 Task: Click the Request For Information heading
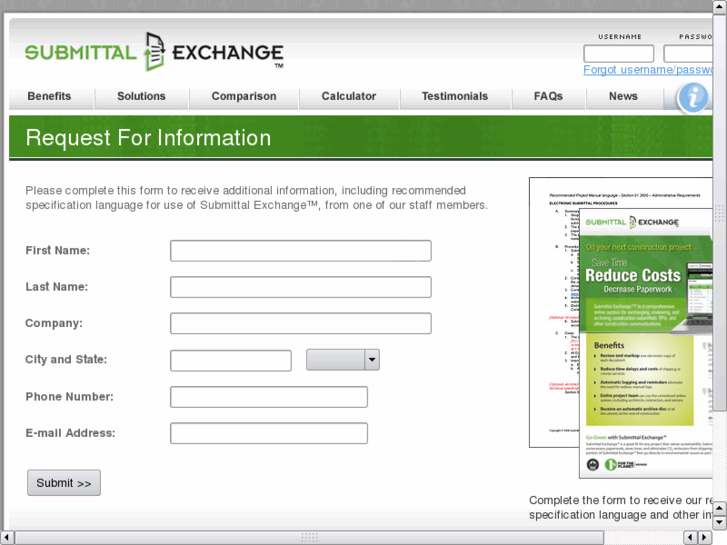click(148, 138)
